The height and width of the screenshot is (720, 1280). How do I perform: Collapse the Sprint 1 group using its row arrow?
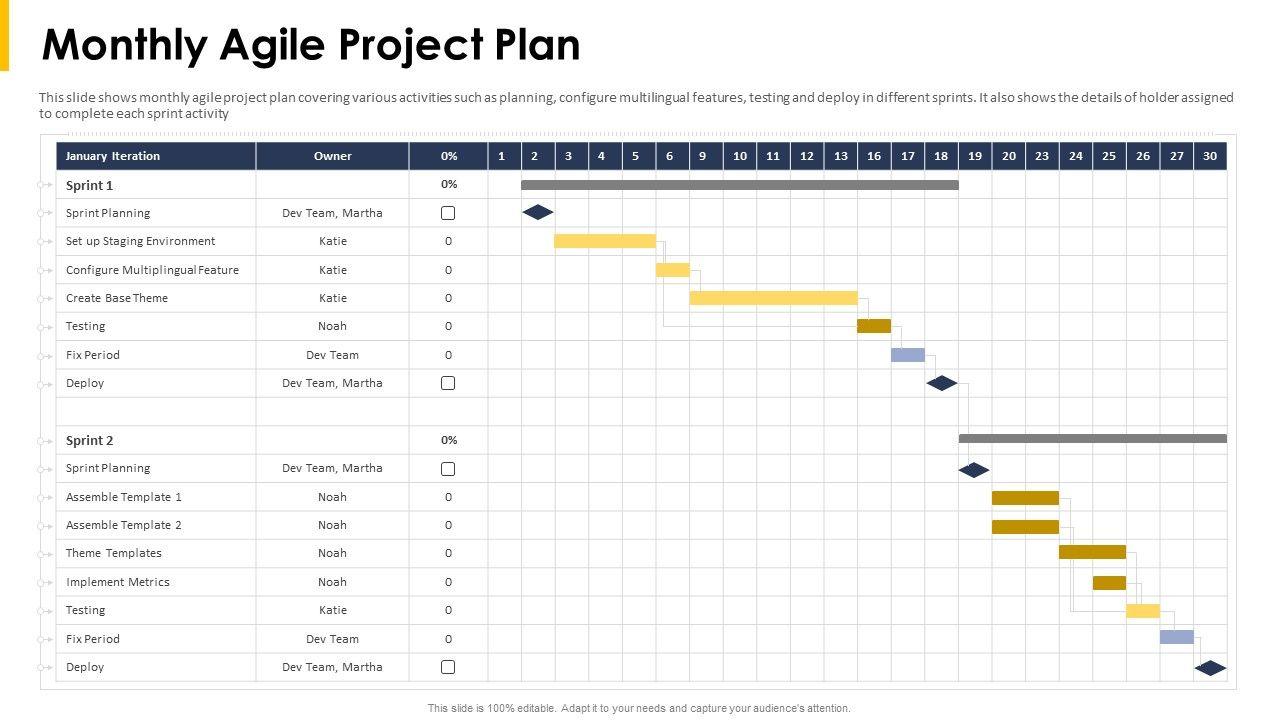46,185
